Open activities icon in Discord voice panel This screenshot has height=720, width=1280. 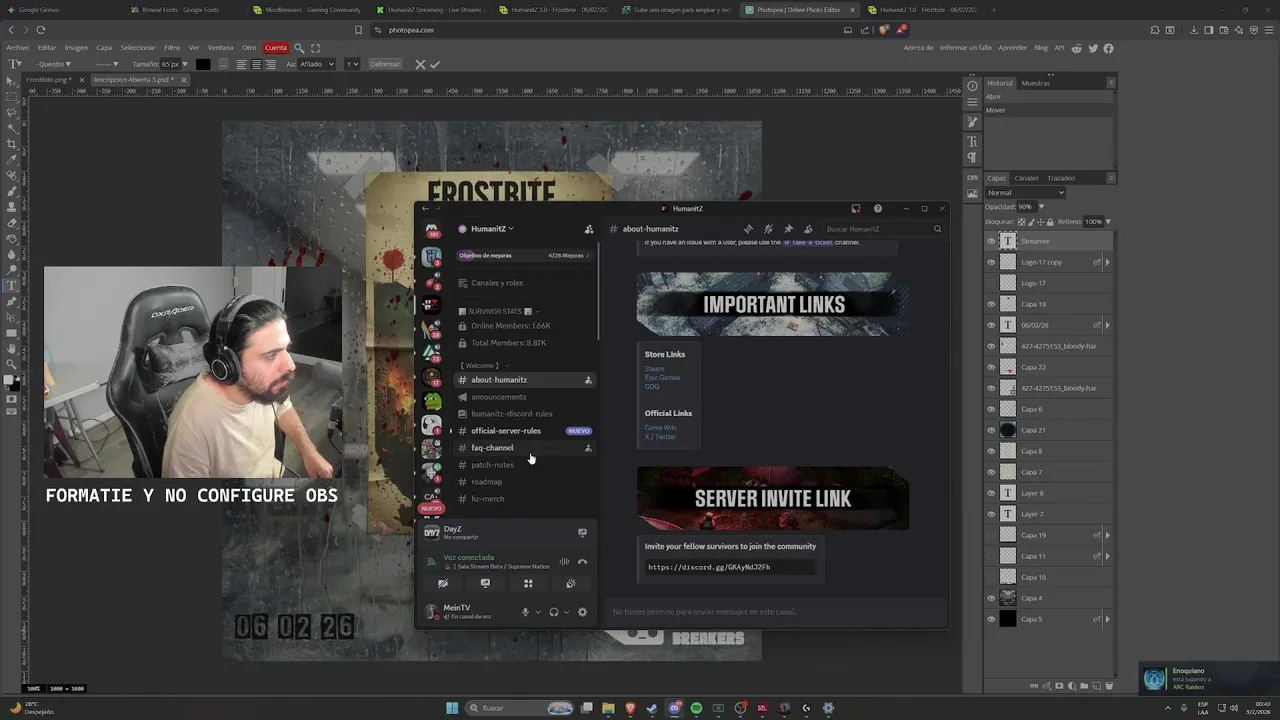tap(528, 584)
